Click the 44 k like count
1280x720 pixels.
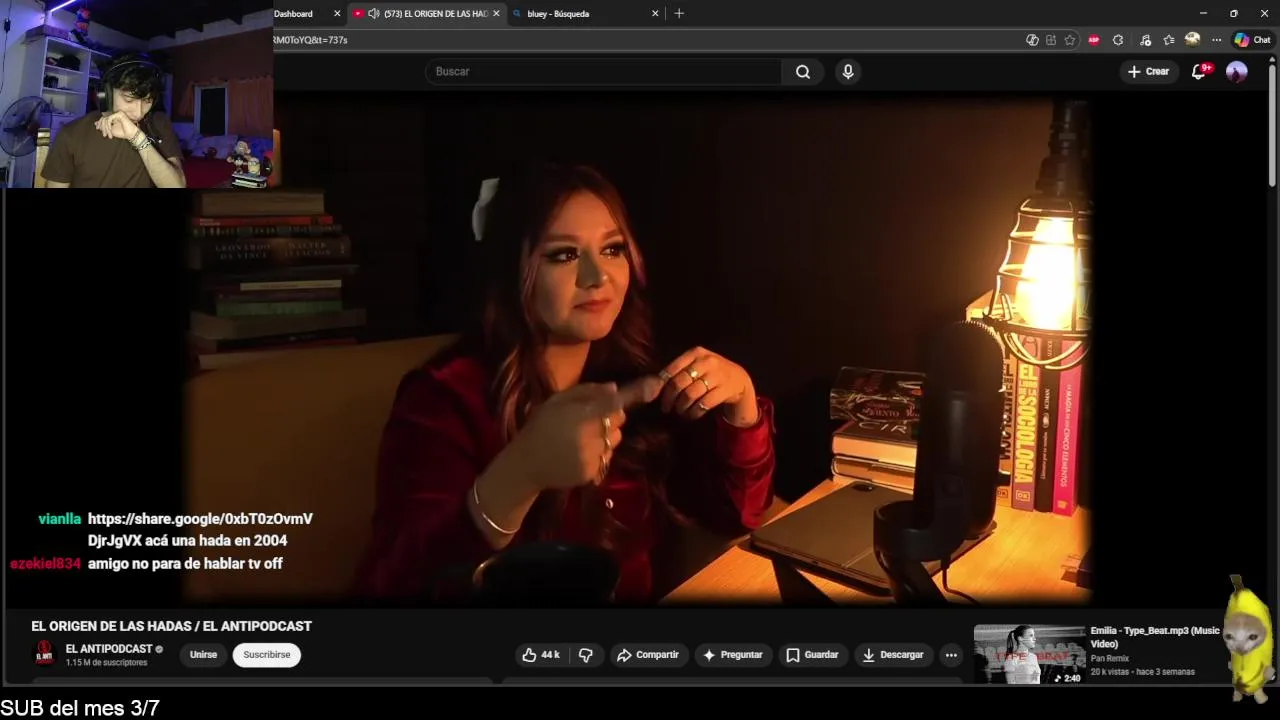550,655
